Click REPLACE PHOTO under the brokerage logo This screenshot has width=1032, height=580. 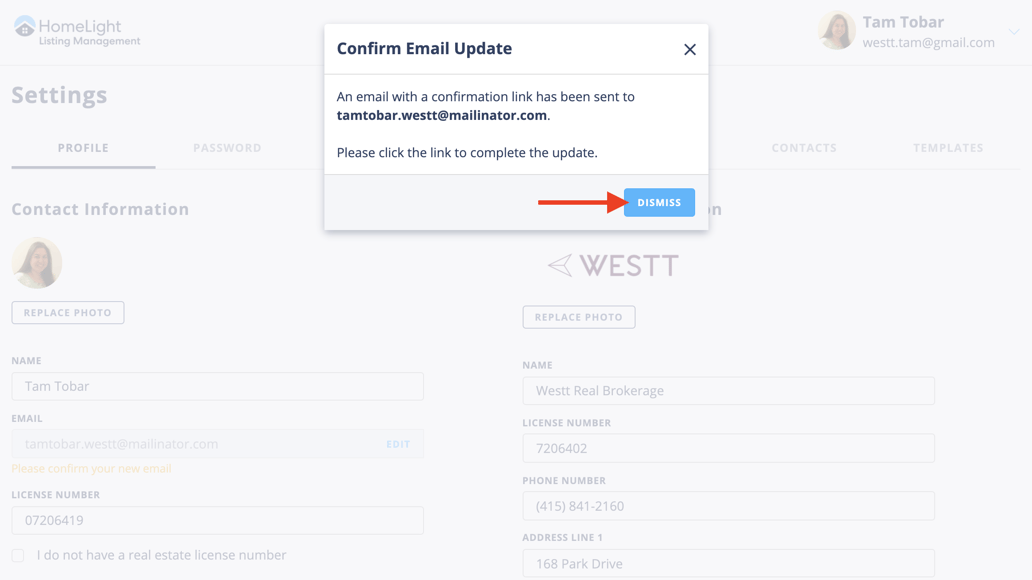[578, 317]
